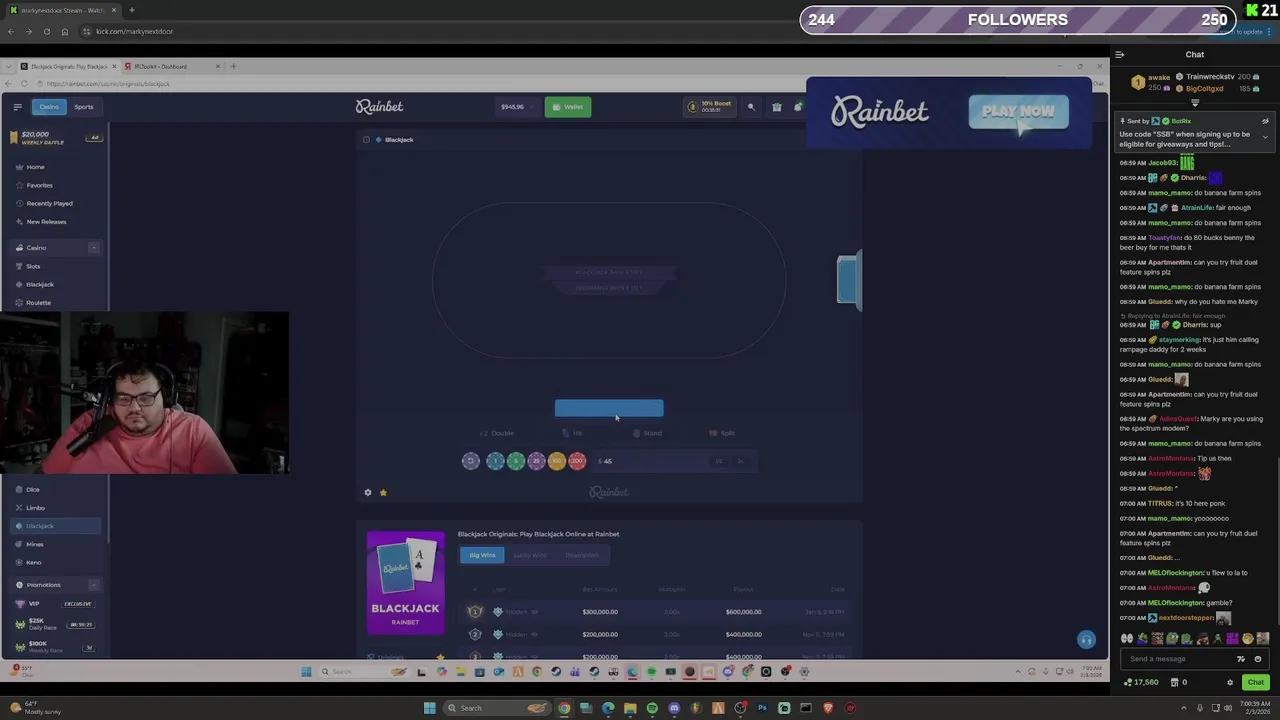
Task: Select the Big Wins tab
Action: 482,555
